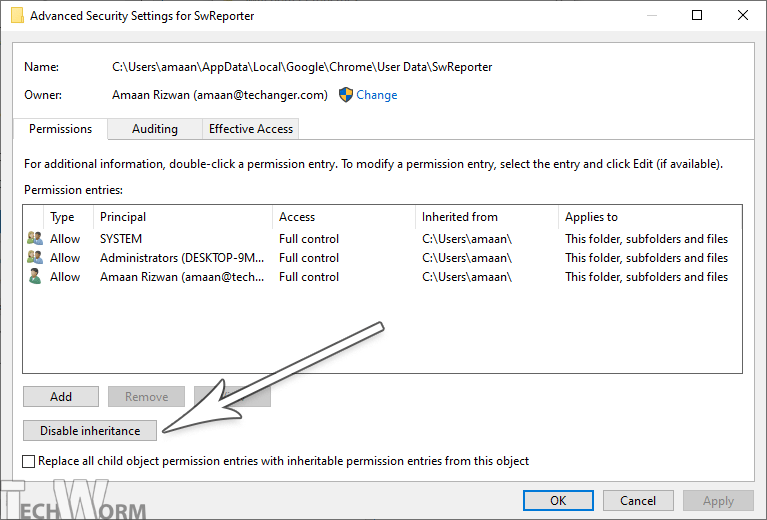The width and height of the screenshot is (767, 520).
Task: Maximize the Advanced Security Settings window
Action: (697, 16)
